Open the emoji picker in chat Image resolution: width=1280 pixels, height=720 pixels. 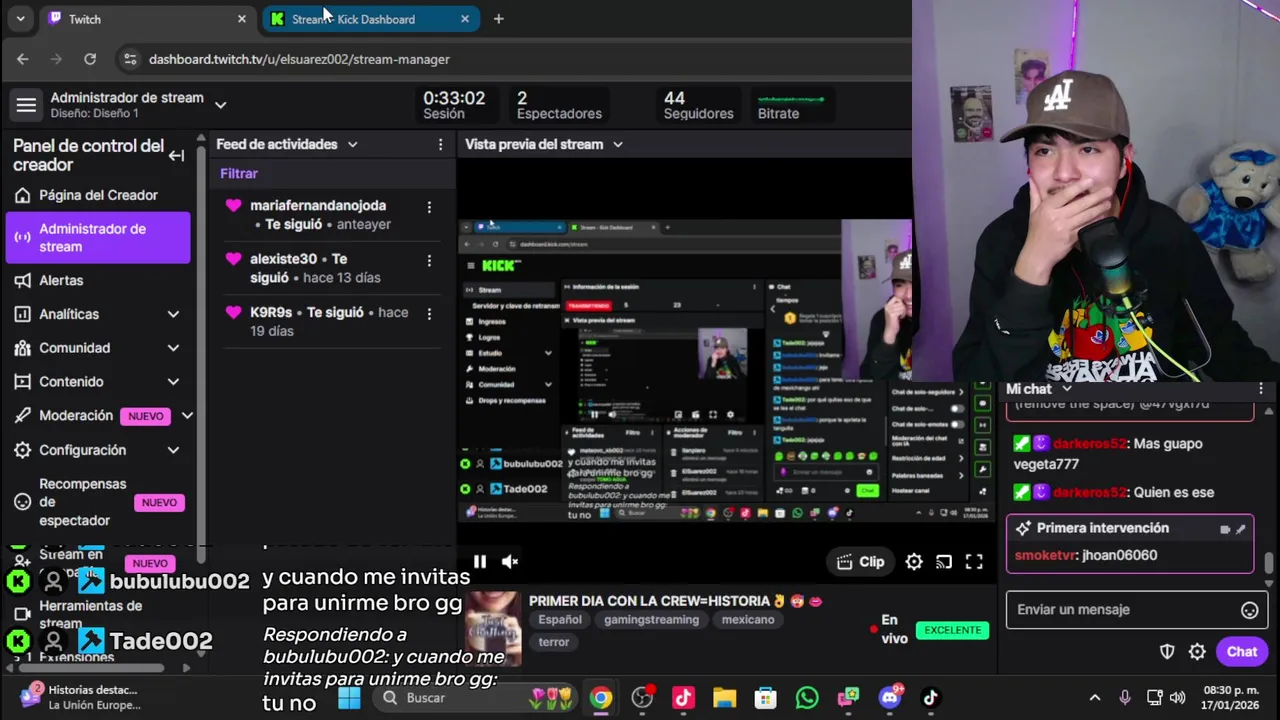pyautogui.click(x=1250, y=610)
